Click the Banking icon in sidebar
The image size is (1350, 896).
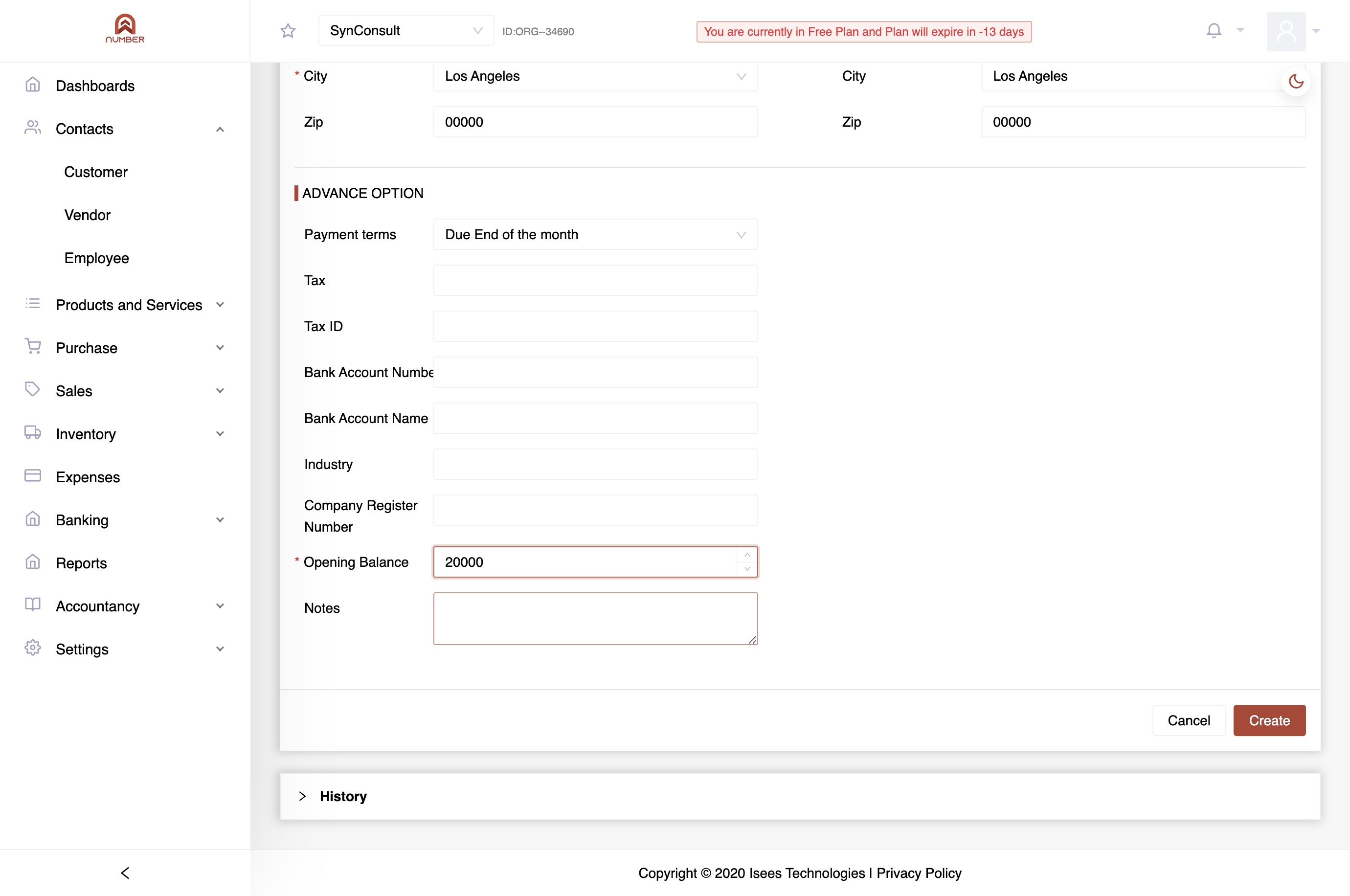[x=33, y=519]
